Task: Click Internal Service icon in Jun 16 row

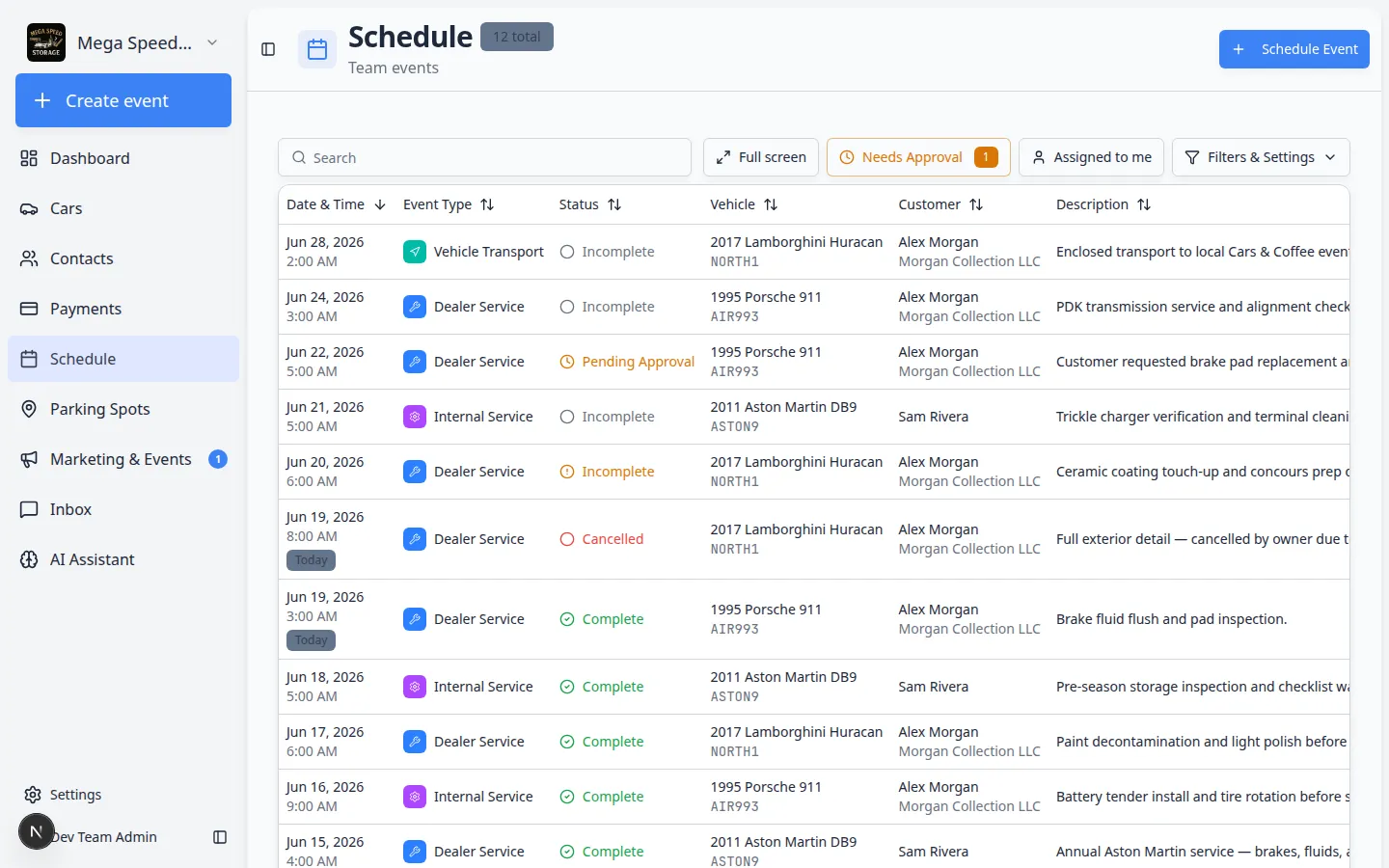Action: pyautogui.click(x=415, y=797)
